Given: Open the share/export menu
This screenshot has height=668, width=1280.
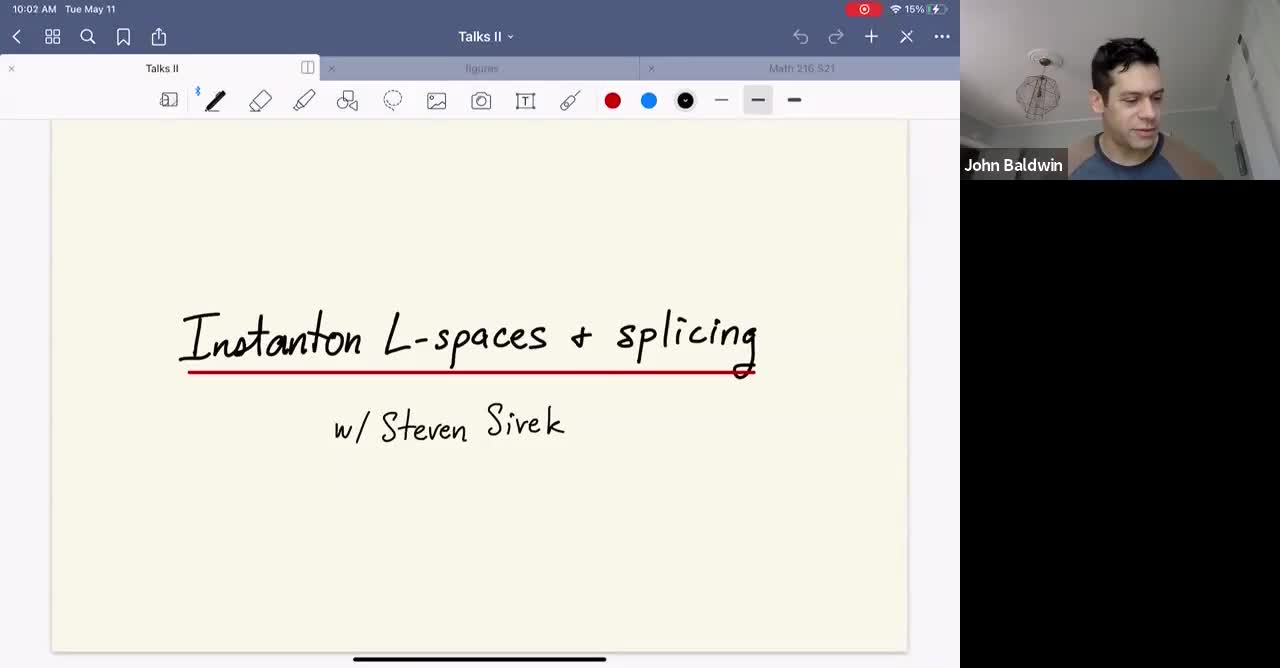Looking at the screenshot, I should (x=159, y=37).
